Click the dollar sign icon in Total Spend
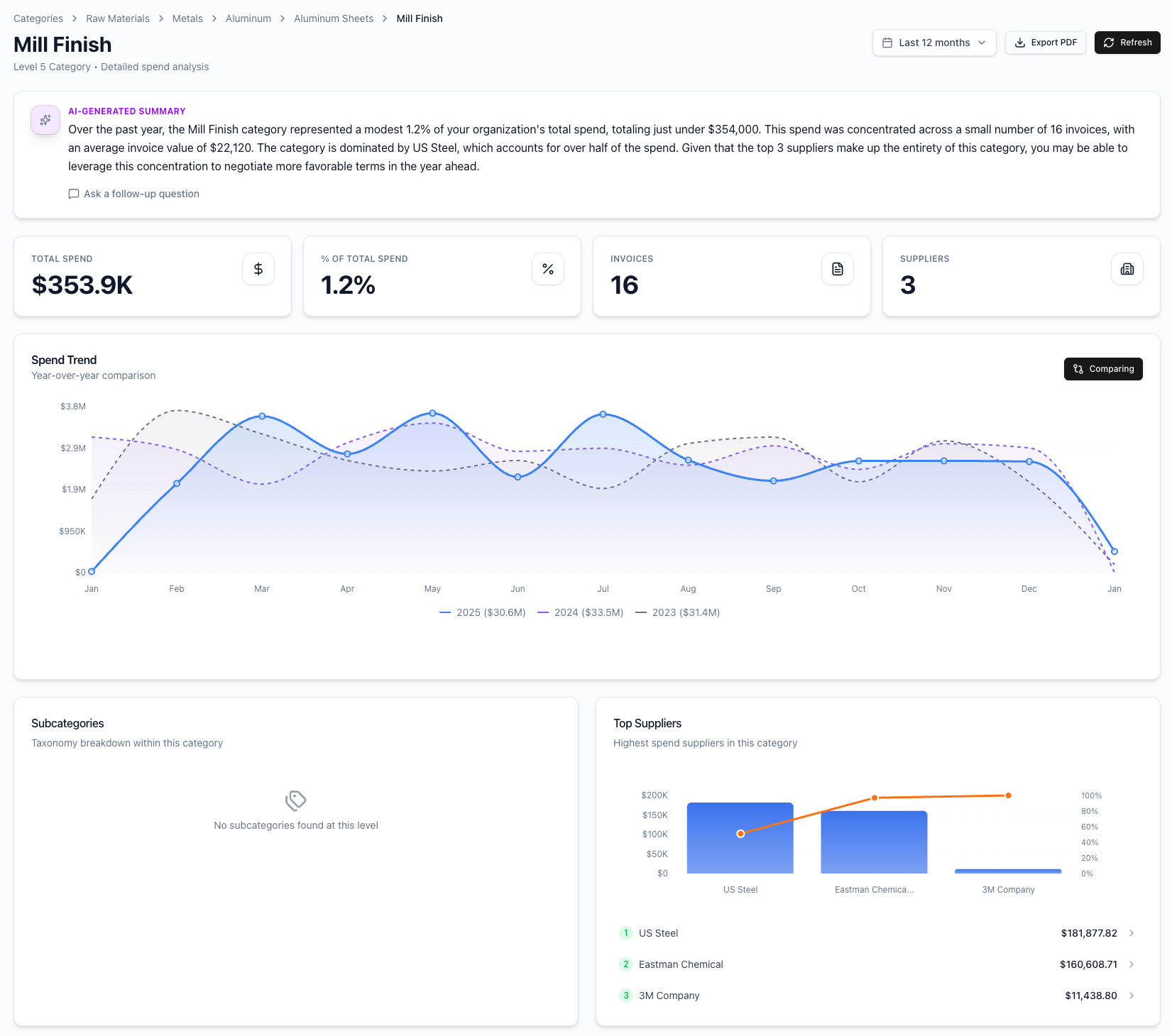Screen dimensions: 1172x1036 pyautogui.click(x=258, y=269)
